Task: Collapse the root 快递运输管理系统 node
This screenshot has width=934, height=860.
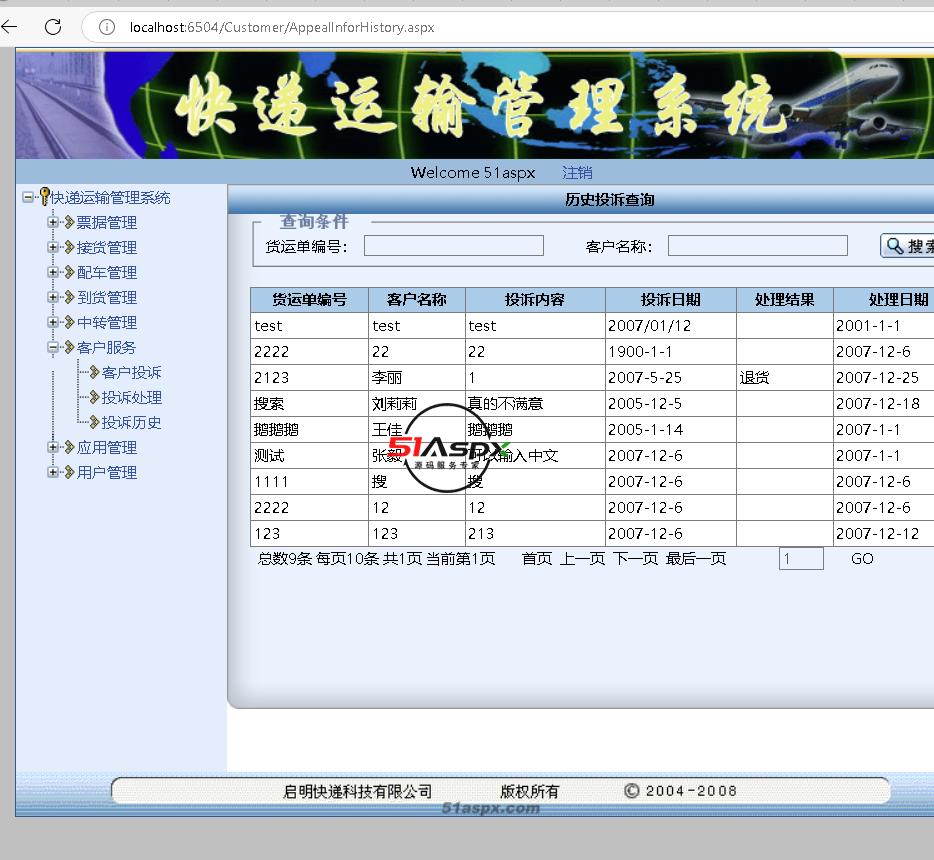Action: [28, 197]
